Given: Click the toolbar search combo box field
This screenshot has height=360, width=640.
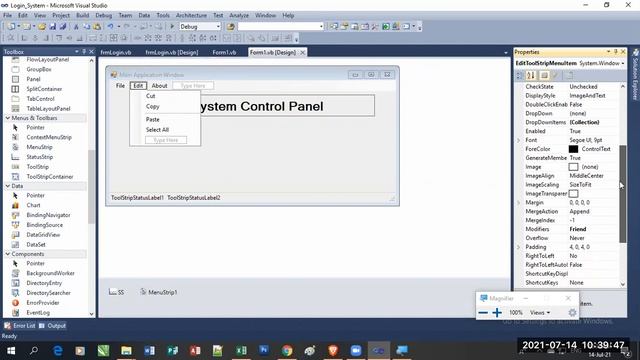Looking at the screenshot, I should tap(280, 27).
